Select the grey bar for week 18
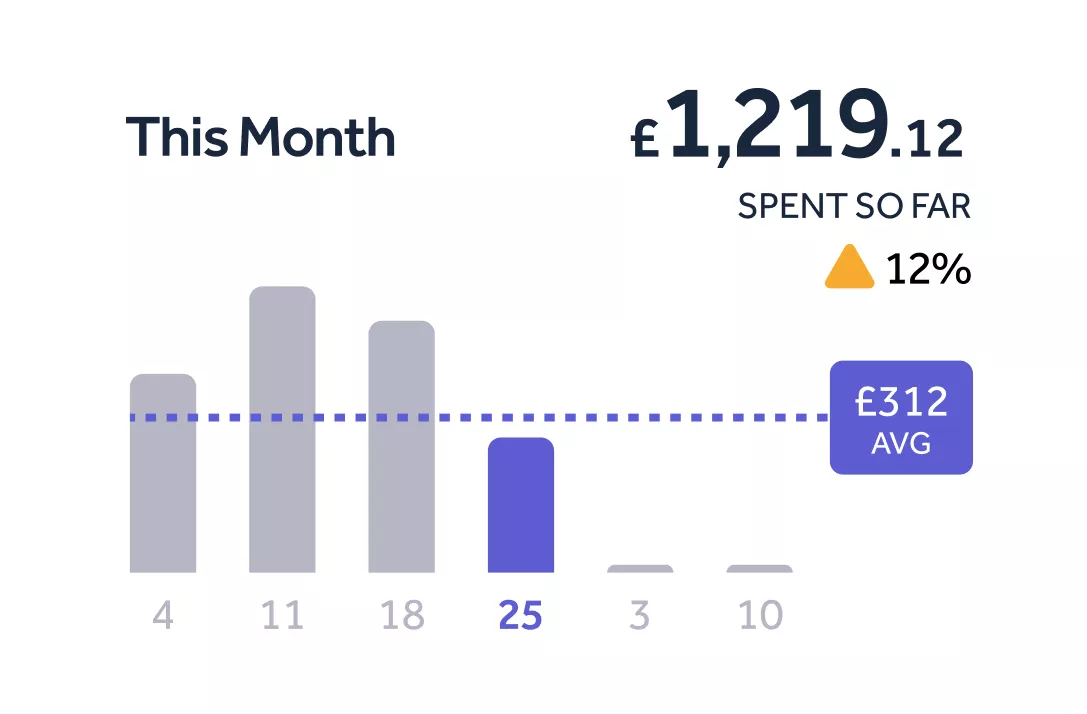The height and width of the screenshot is (714, 1087). click(401, 447)
